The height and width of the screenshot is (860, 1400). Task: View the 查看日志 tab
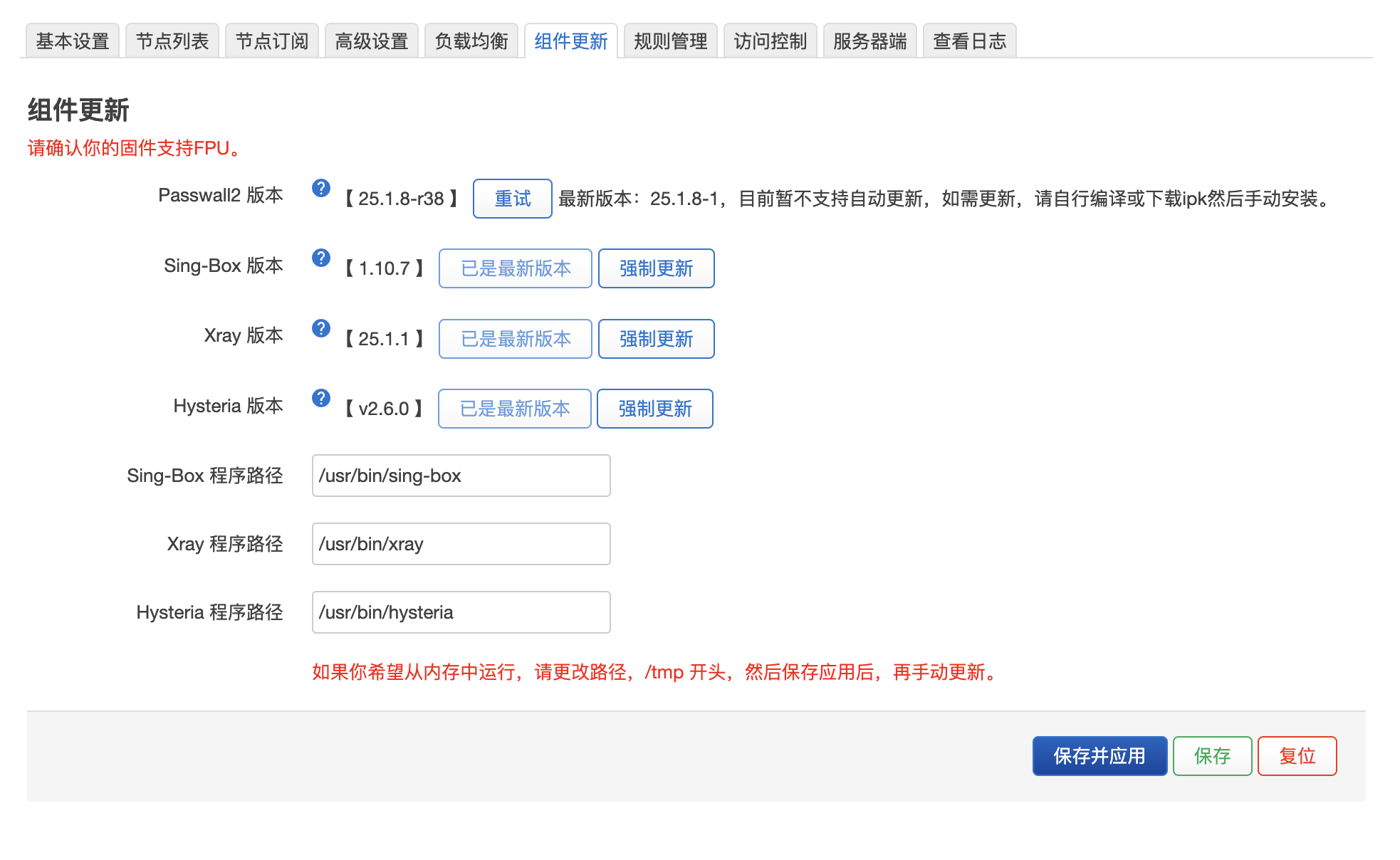point(970,41)
